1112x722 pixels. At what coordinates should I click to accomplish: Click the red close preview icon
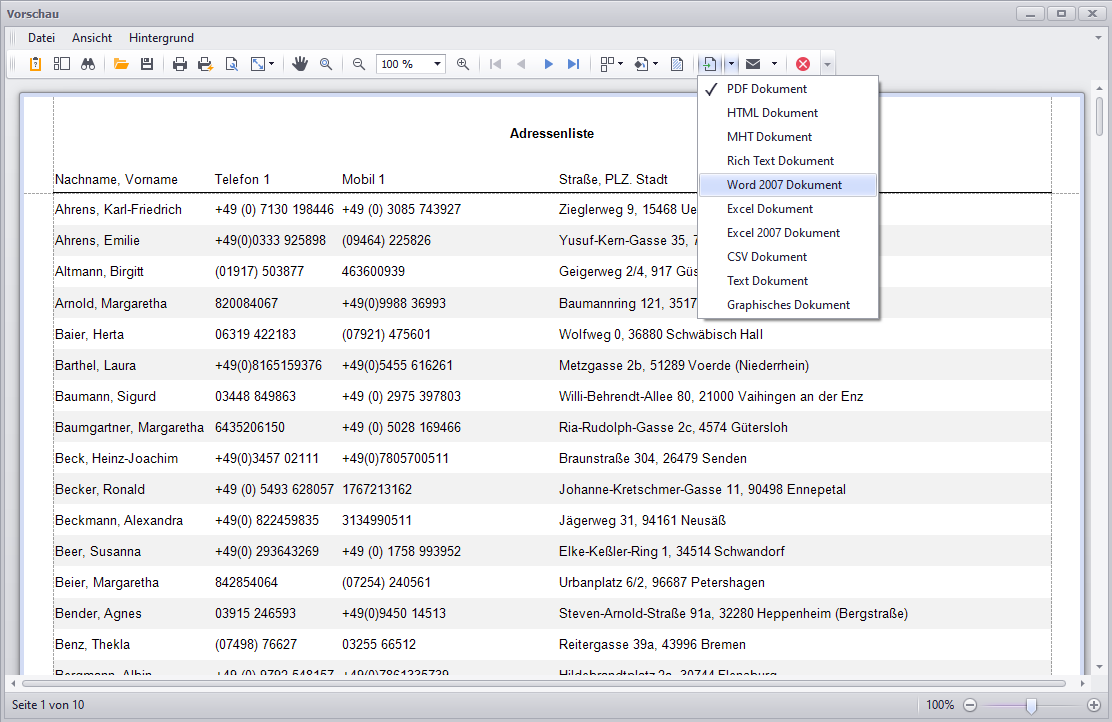803,64
